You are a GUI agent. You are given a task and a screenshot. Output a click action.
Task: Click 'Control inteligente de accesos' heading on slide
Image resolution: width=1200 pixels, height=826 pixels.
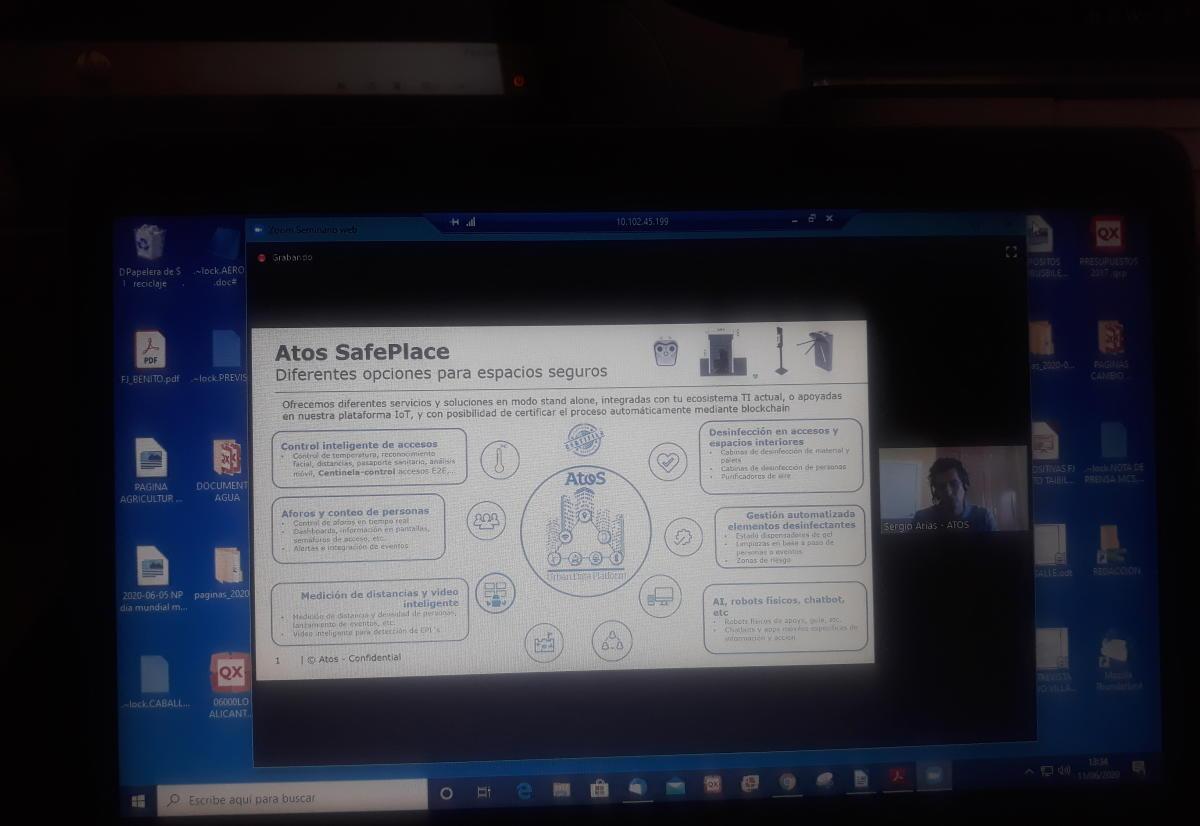[x=359, y=445]
